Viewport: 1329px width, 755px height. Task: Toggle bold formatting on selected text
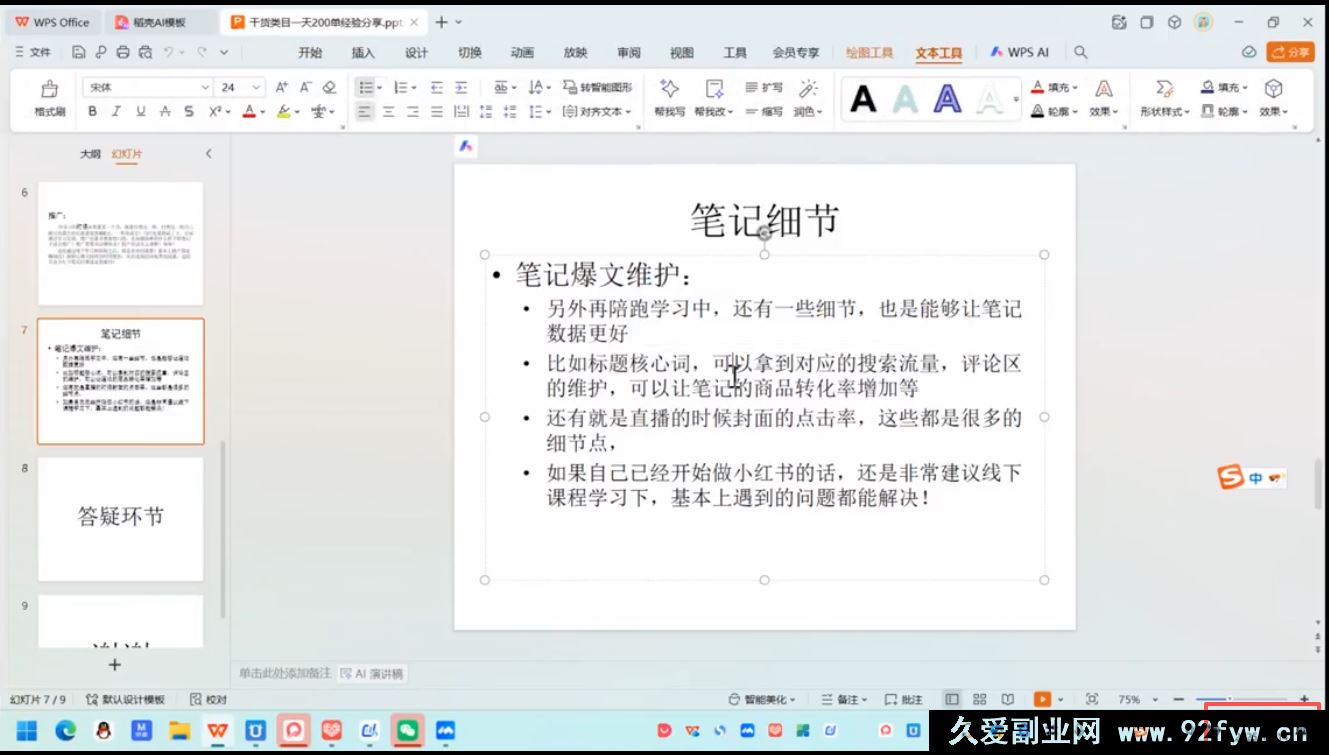pos(91,111)
